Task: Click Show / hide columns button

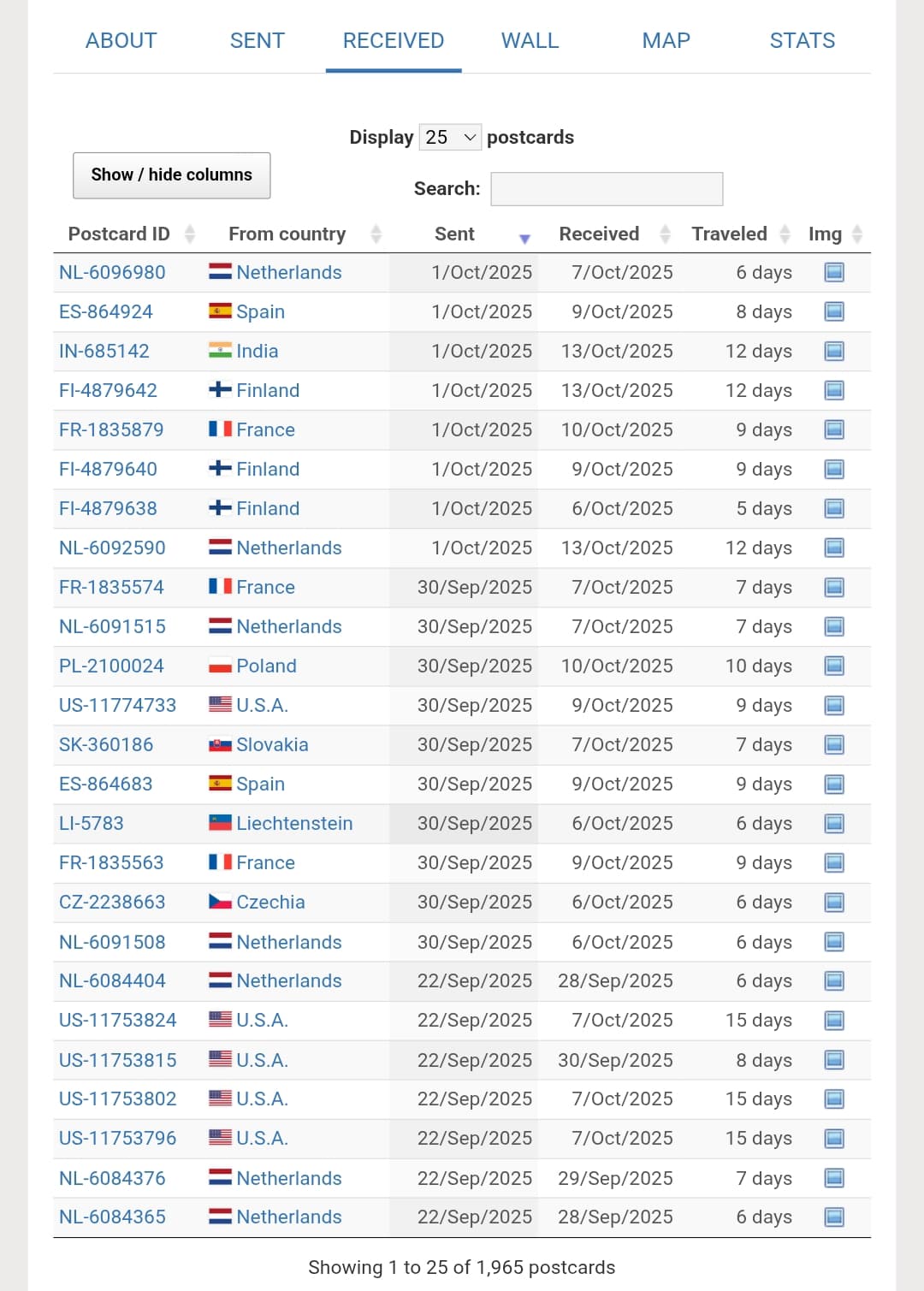Action: 172,175
